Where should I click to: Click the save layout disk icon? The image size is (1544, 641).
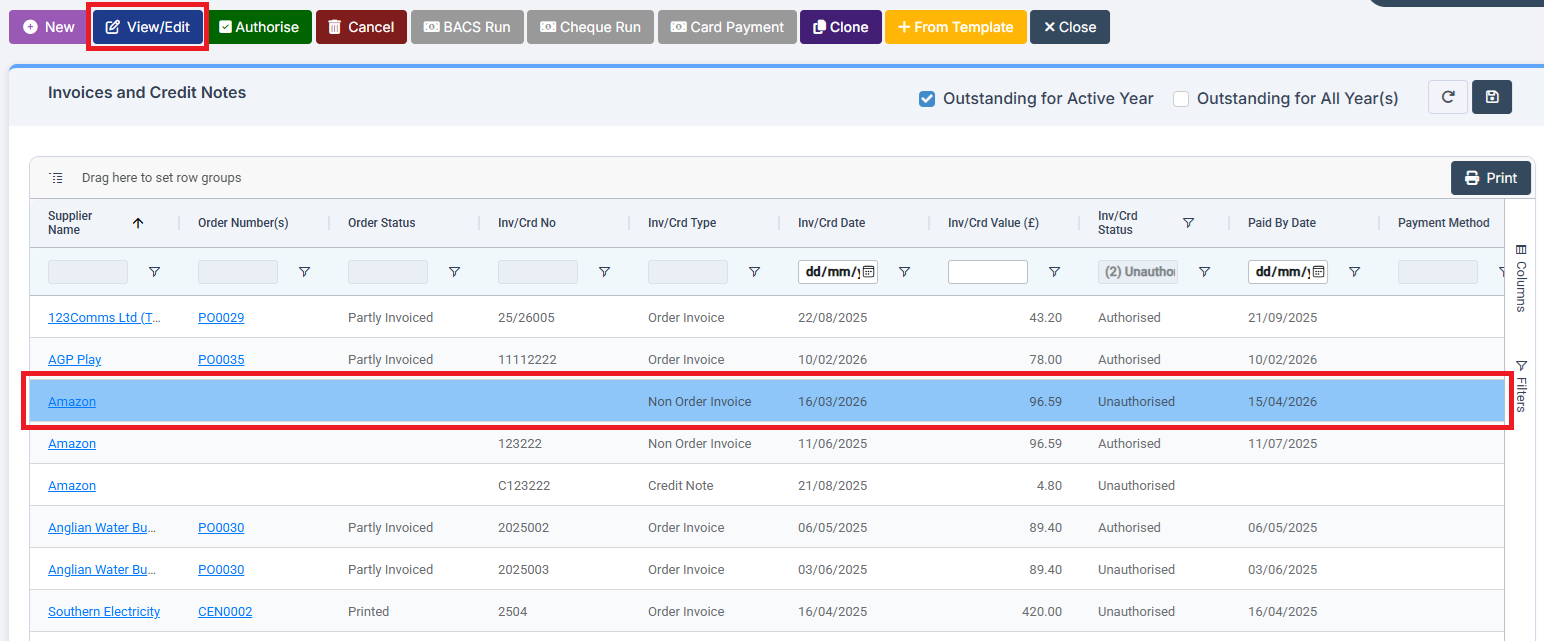pyautogui.click(x=1492, y=97)
